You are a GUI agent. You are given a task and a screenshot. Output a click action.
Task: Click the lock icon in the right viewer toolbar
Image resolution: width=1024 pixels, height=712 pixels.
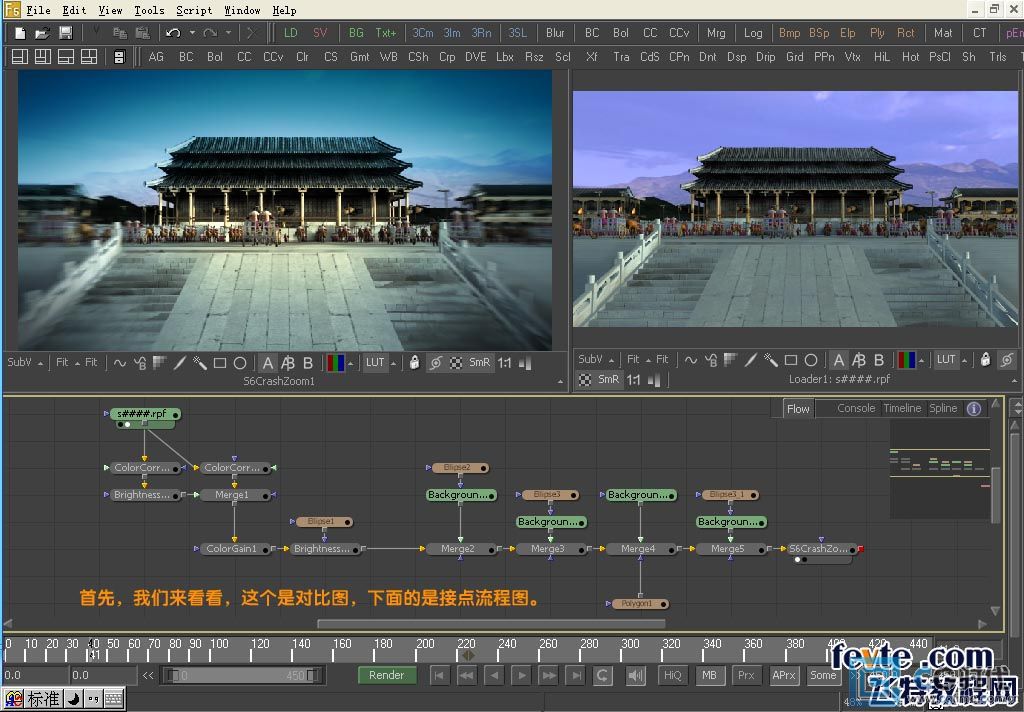tap(985, 359)
